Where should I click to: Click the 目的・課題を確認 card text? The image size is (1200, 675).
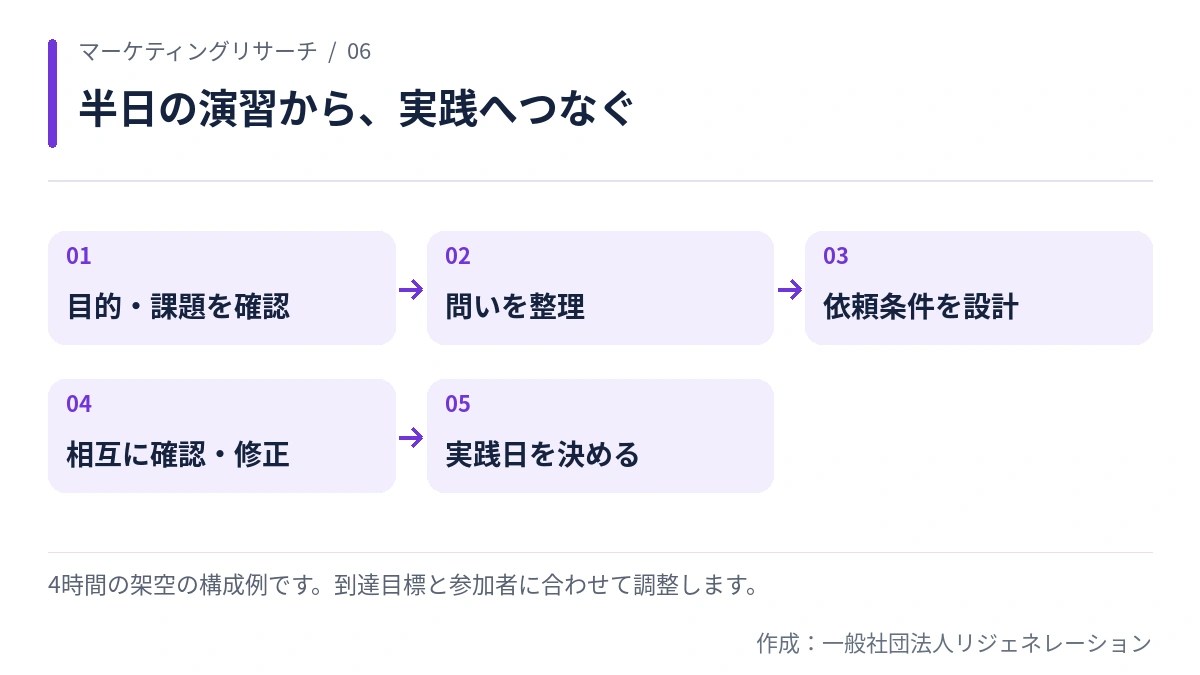(x=178, y=306)
